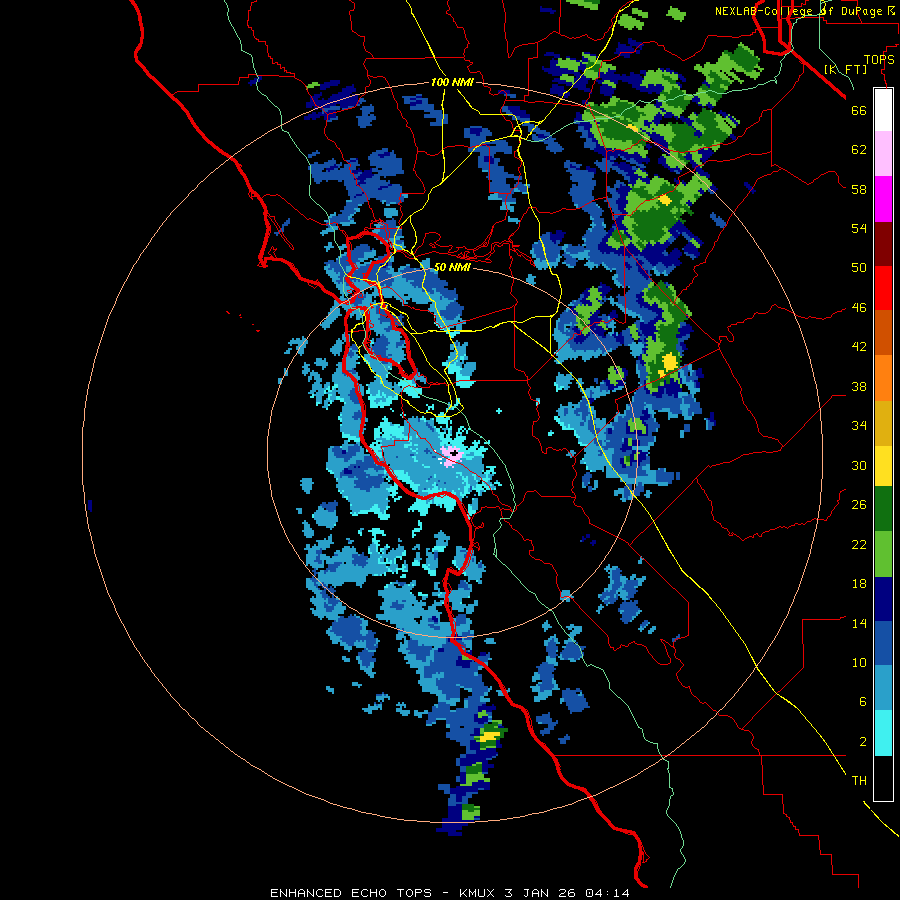Click the light green legend swatch

883,554
